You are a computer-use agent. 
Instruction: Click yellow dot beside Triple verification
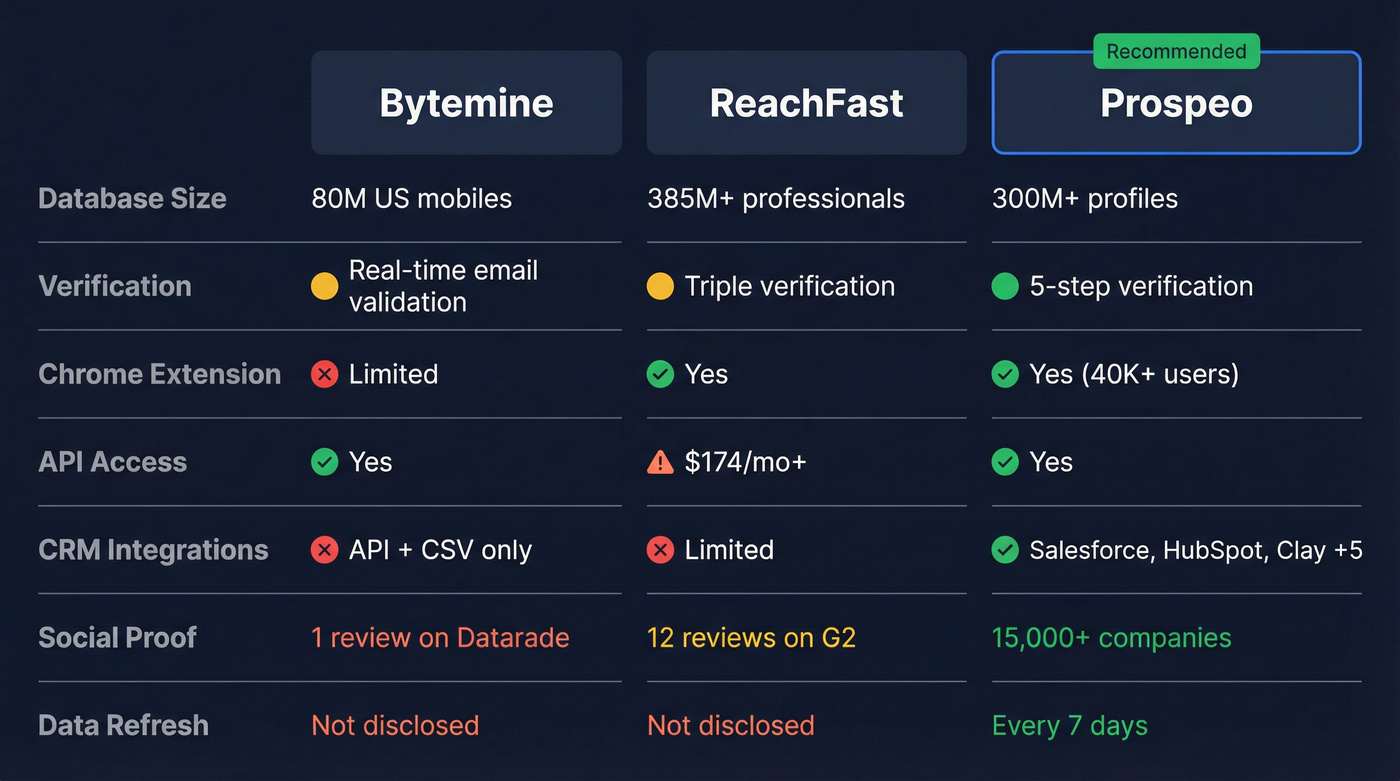[660, 286]
